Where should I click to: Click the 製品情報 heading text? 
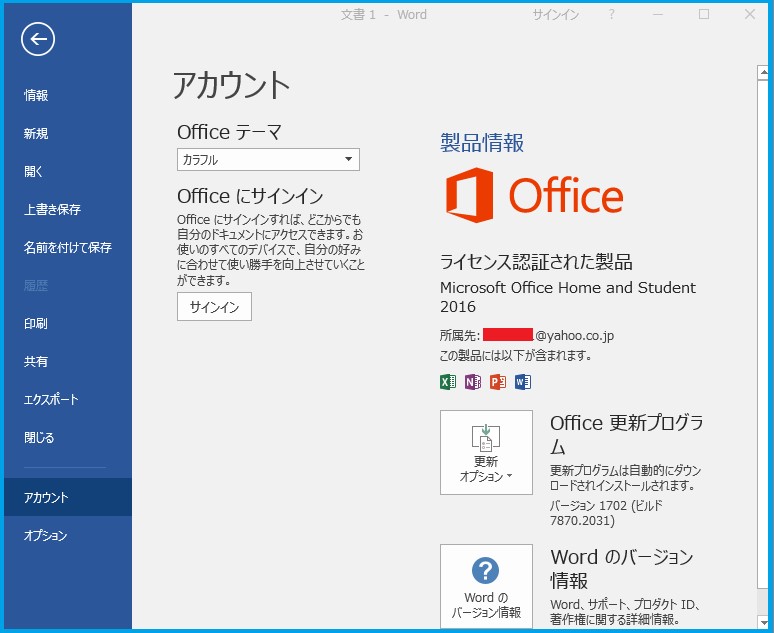point(482,143)
